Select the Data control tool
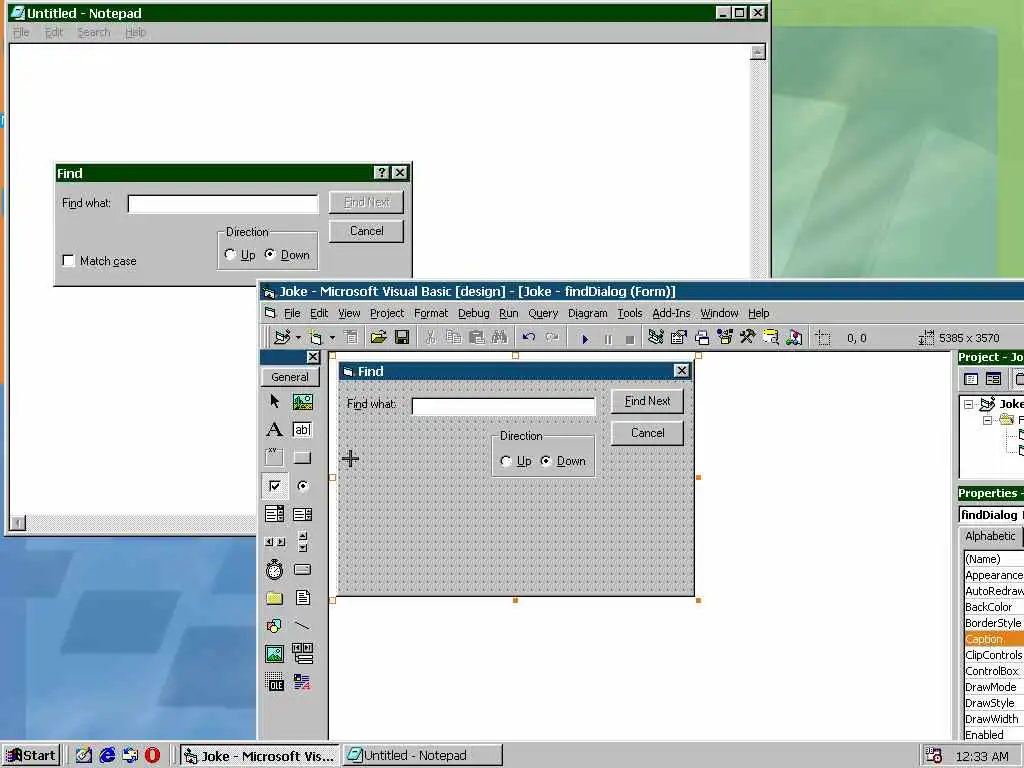This screenshot has height=768, width=1024. point(302,654)
